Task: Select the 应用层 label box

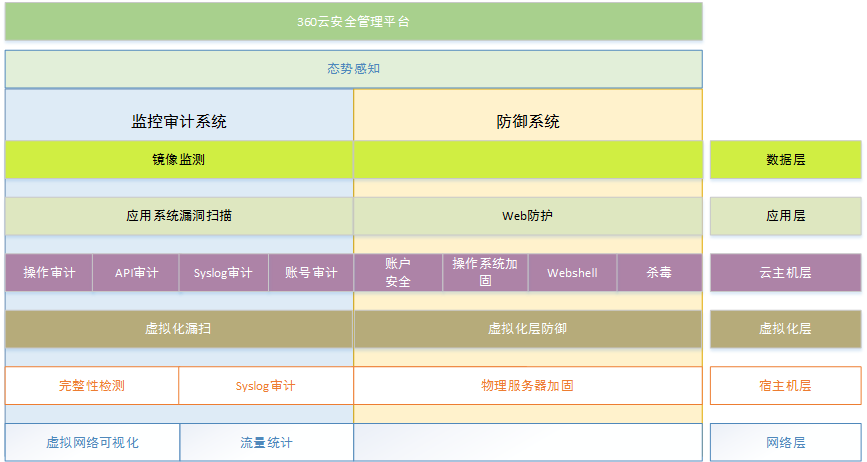Action: (x=786, y=216)
